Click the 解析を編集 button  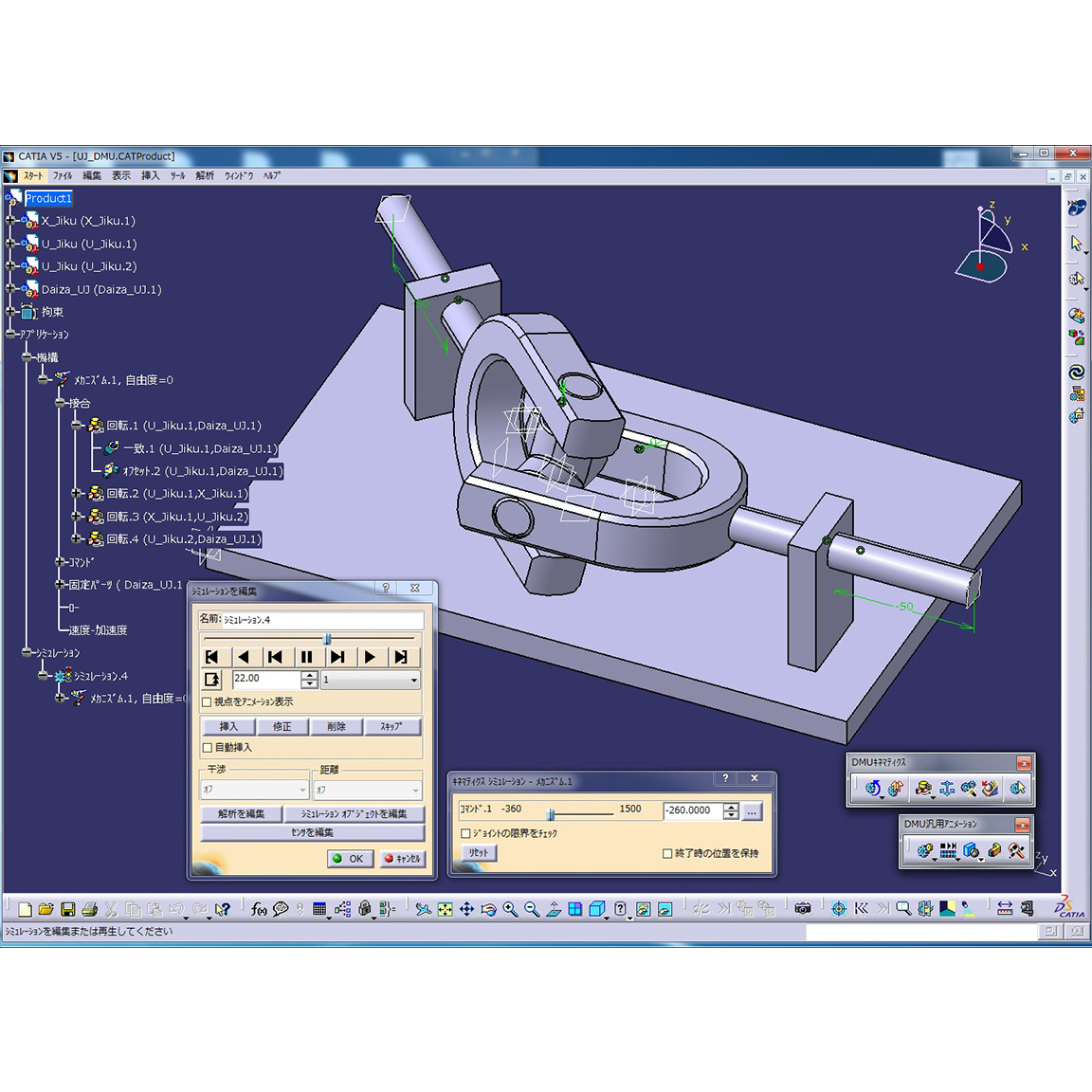point(241,813)
